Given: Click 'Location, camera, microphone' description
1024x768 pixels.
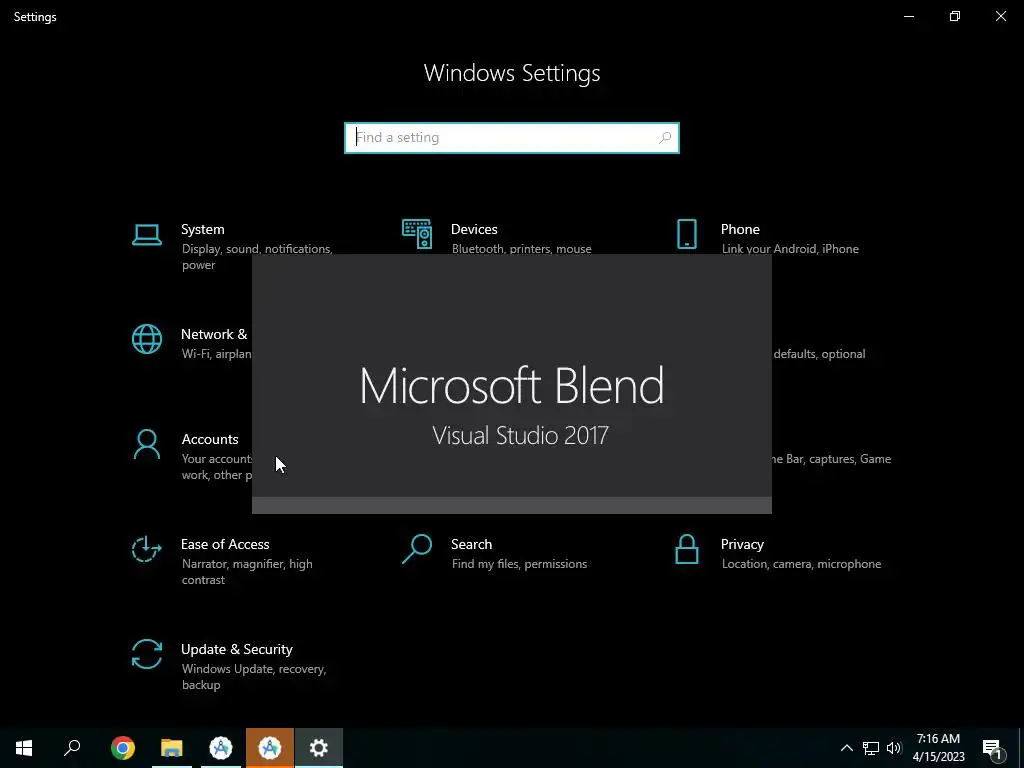Looking at the screenshot, I should [801, 564].
